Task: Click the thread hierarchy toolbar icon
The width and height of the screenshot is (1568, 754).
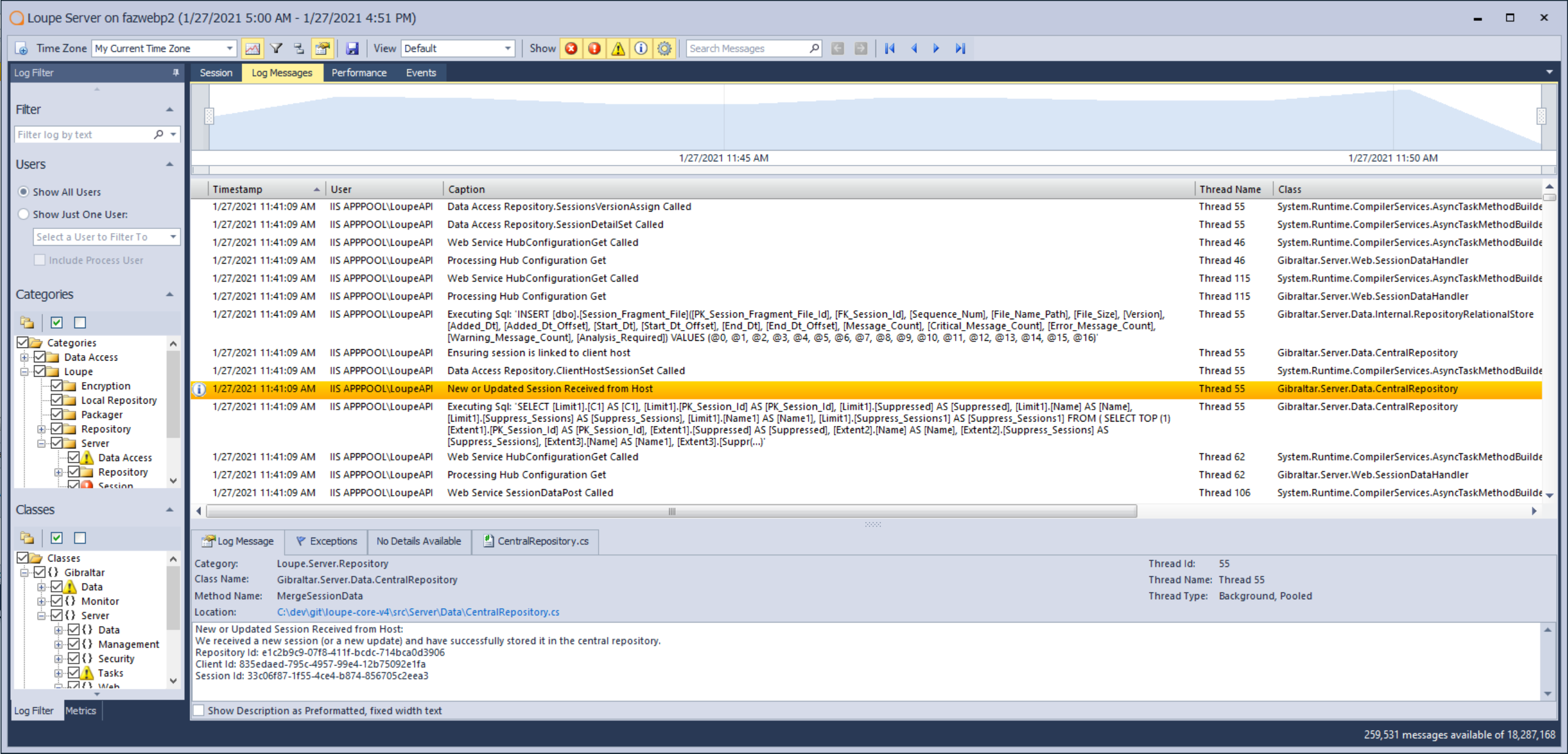Action: click(x=299, y=48)
